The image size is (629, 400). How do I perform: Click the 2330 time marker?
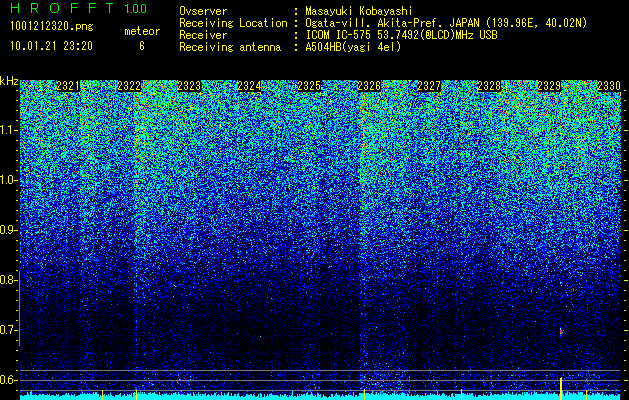pos(609,86)
